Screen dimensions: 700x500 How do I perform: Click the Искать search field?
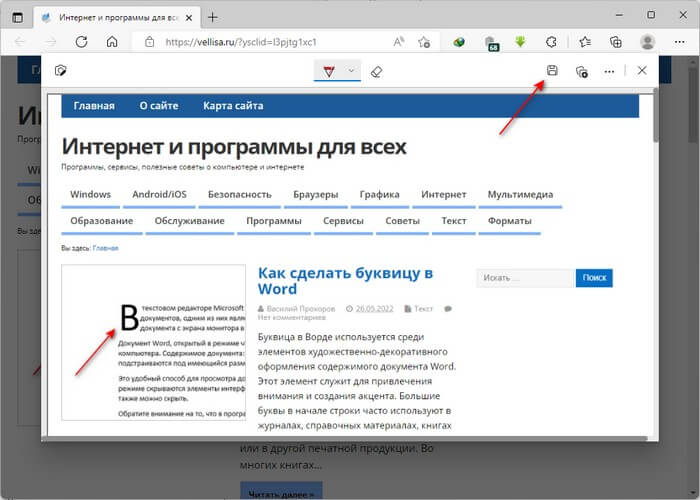point(526,278)
